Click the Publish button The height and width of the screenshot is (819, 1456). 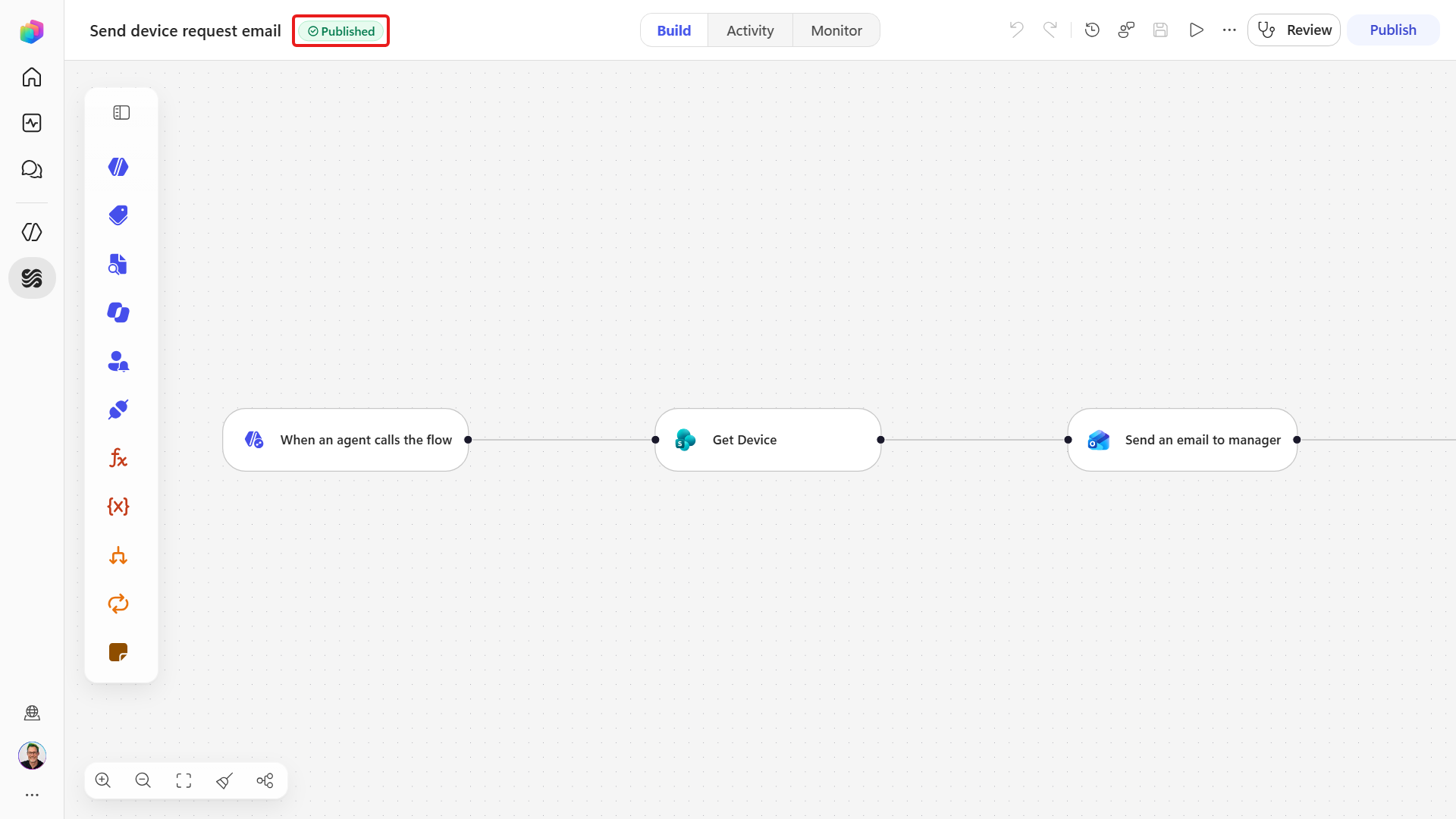(1393, 30)
